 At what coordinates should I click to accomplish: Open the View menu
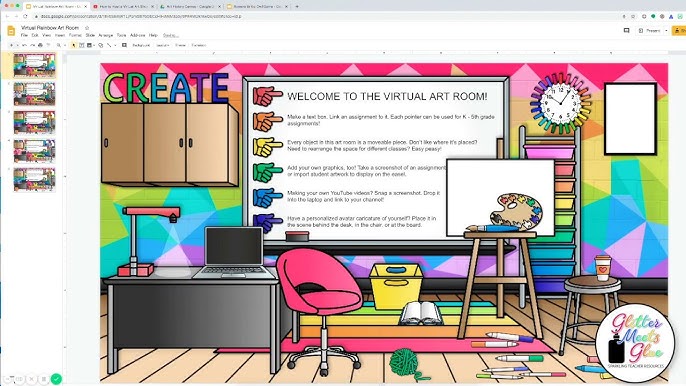point(46,35)
